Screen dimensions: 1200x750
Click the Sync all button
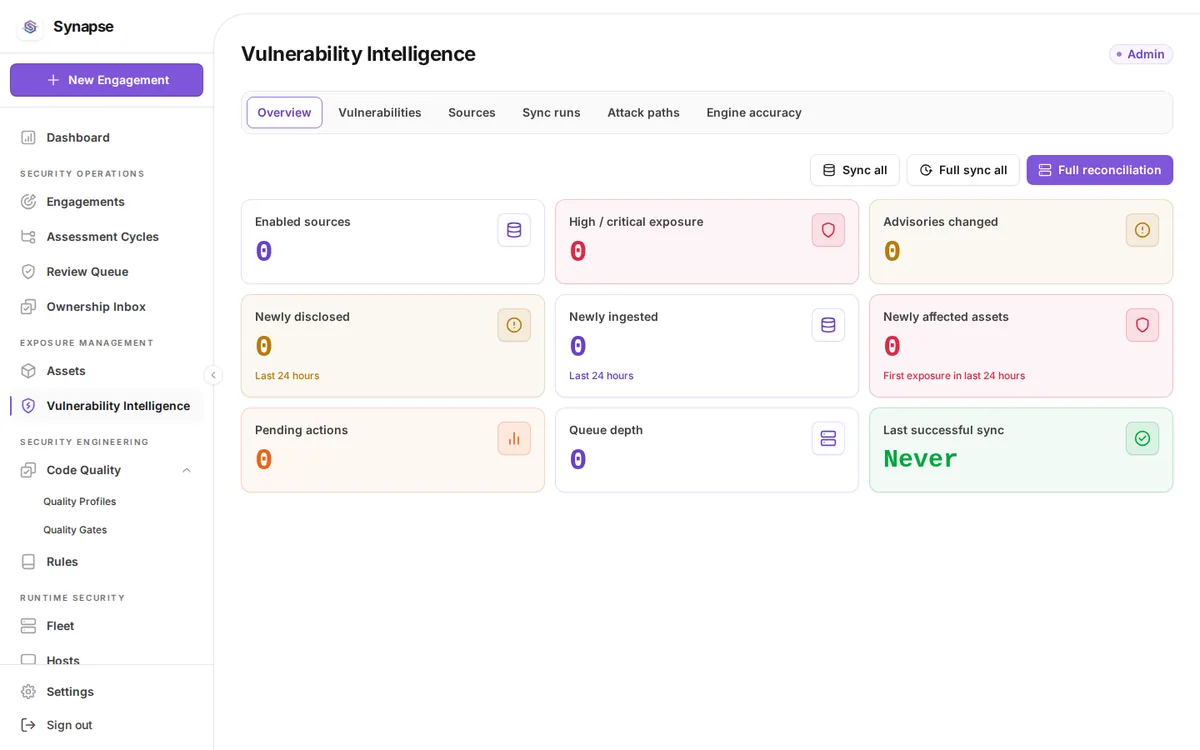(855, 170)
